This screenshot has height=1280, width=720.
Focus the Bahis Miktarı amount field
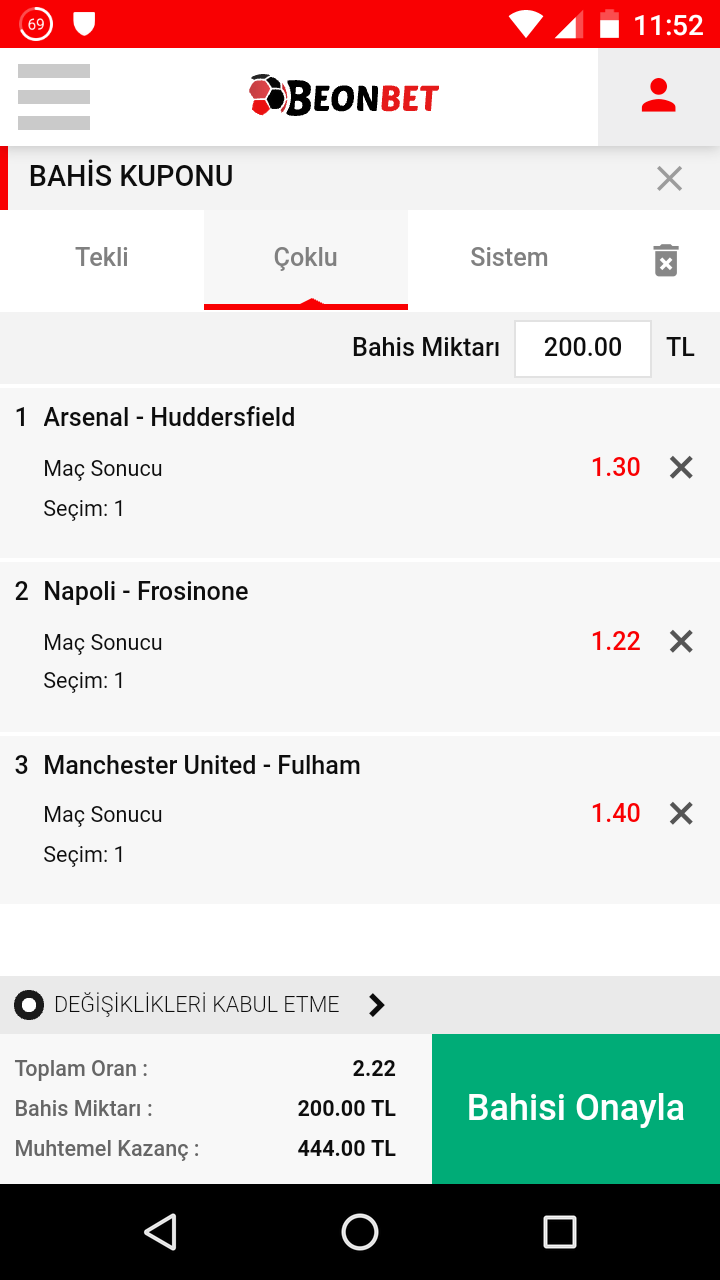click(x=583, y=348)
